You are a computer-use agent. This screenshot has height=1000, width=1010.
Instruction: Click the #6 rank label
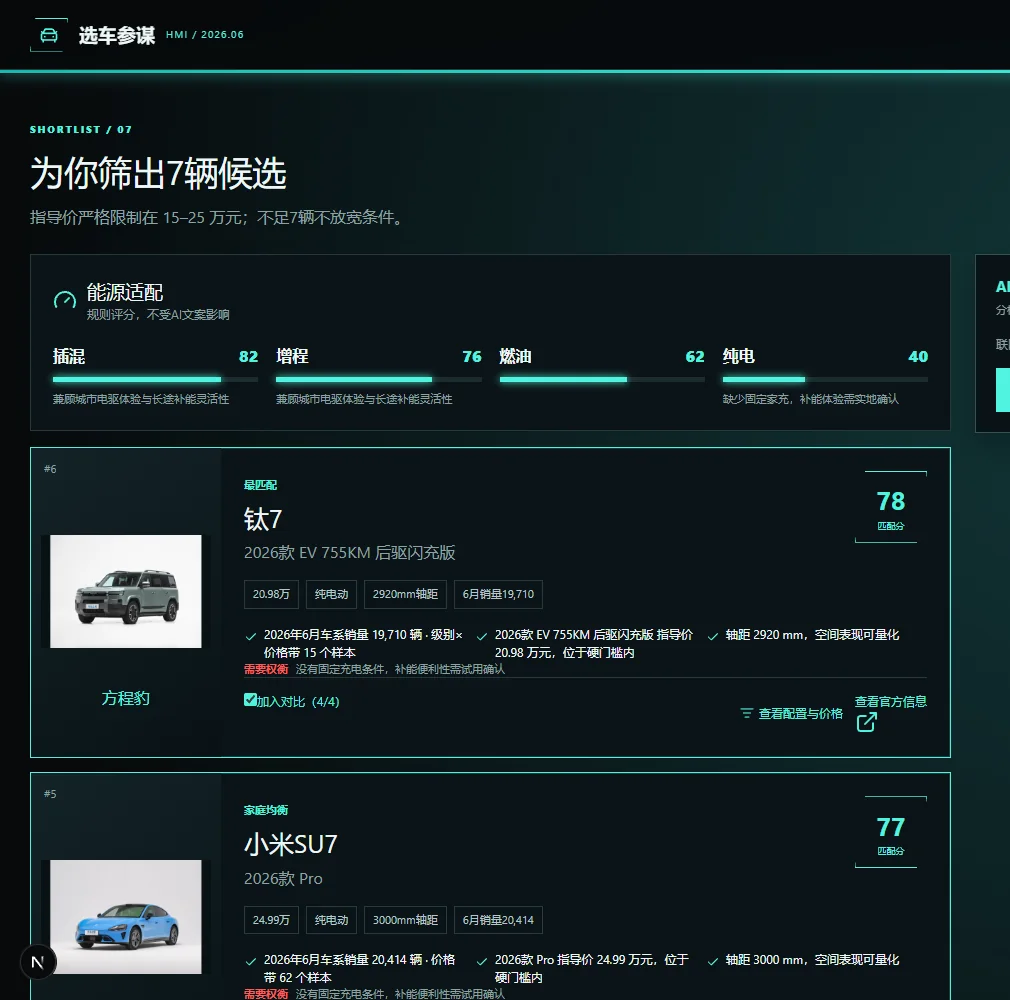(x=50, y=469)
